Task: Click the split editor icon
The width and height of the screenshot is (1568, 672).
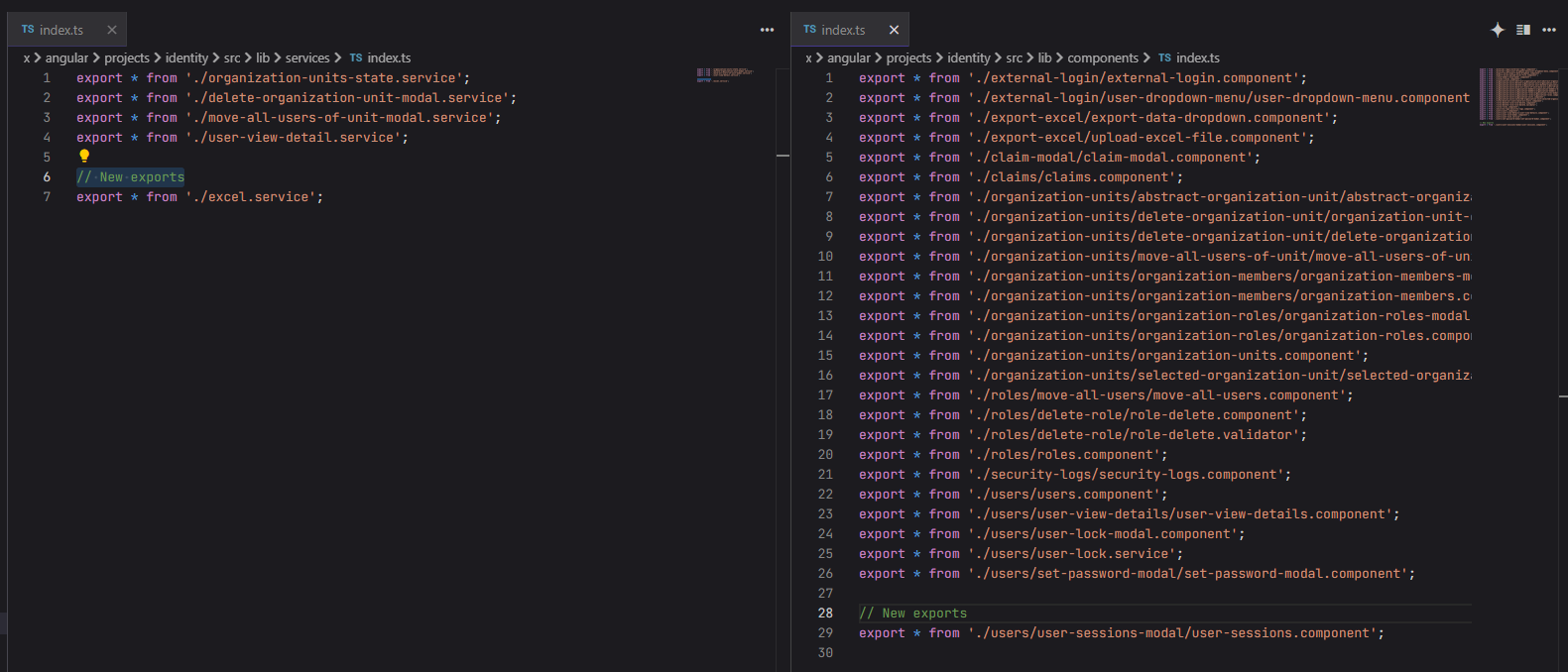Action: click(x=1523, y=30)
